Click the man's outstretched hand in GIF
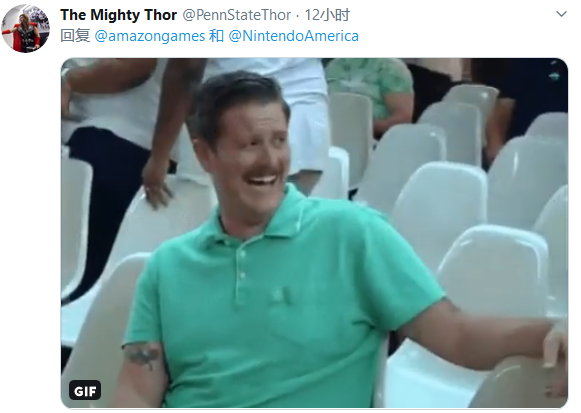The height and width of the screenshot is (413, 581). pyautogui.click(x=556, y=346)
